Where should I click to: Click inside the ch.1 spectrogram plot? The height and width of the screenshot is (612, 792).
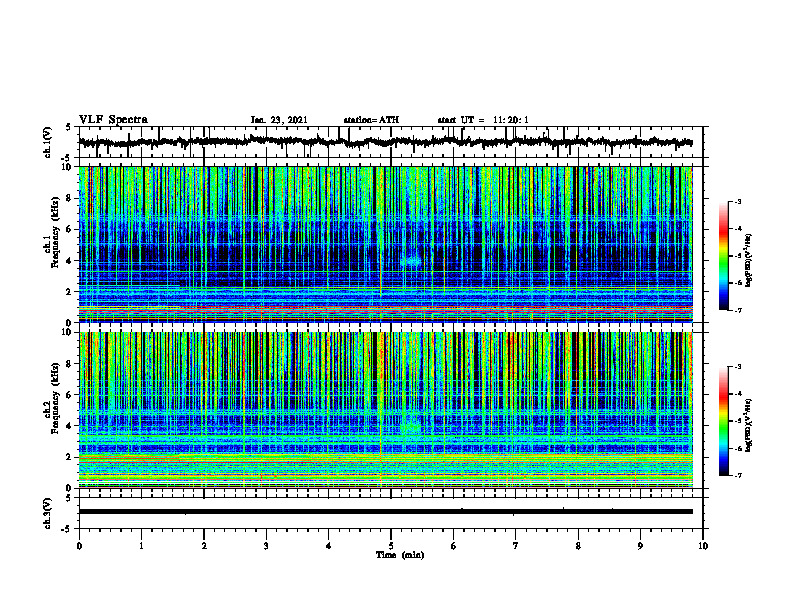point(386,244)
